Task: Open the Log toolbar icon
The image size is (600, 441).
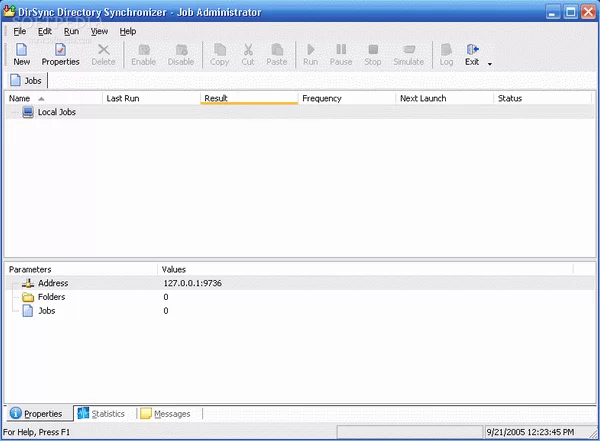Action: pos(446,54)
